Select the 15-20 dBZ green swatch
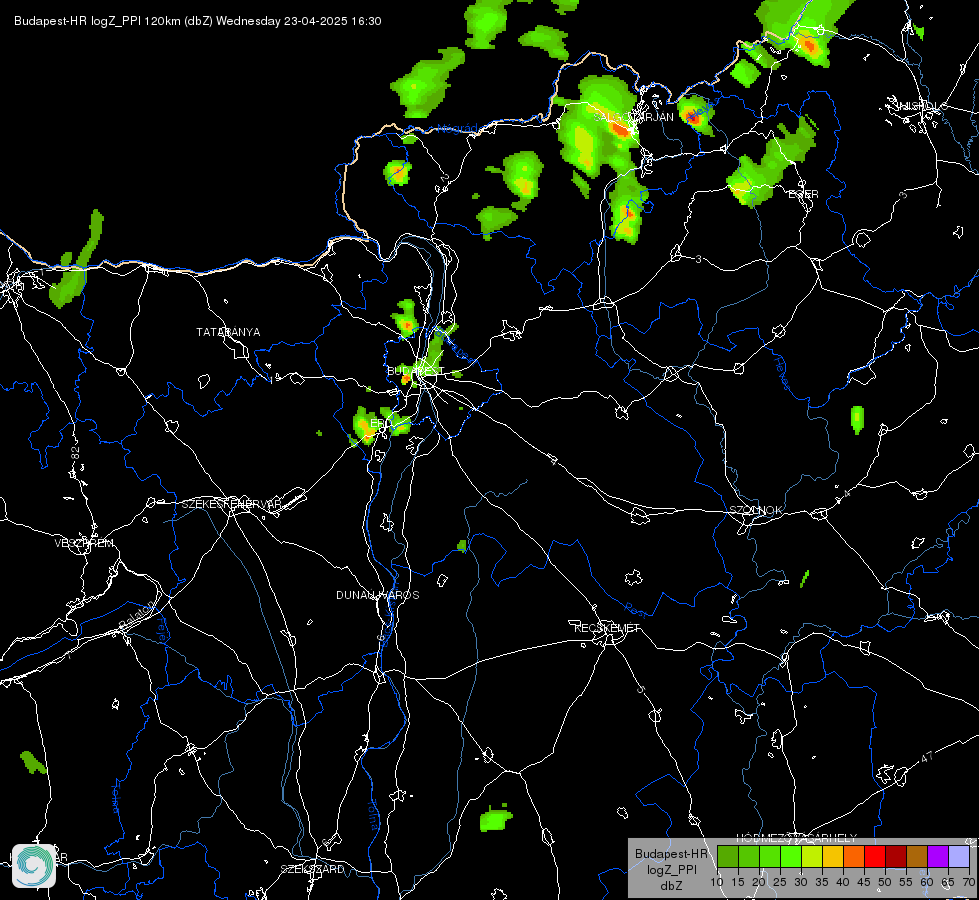Viewport: 979px width, 900px height. click(749, 856)
